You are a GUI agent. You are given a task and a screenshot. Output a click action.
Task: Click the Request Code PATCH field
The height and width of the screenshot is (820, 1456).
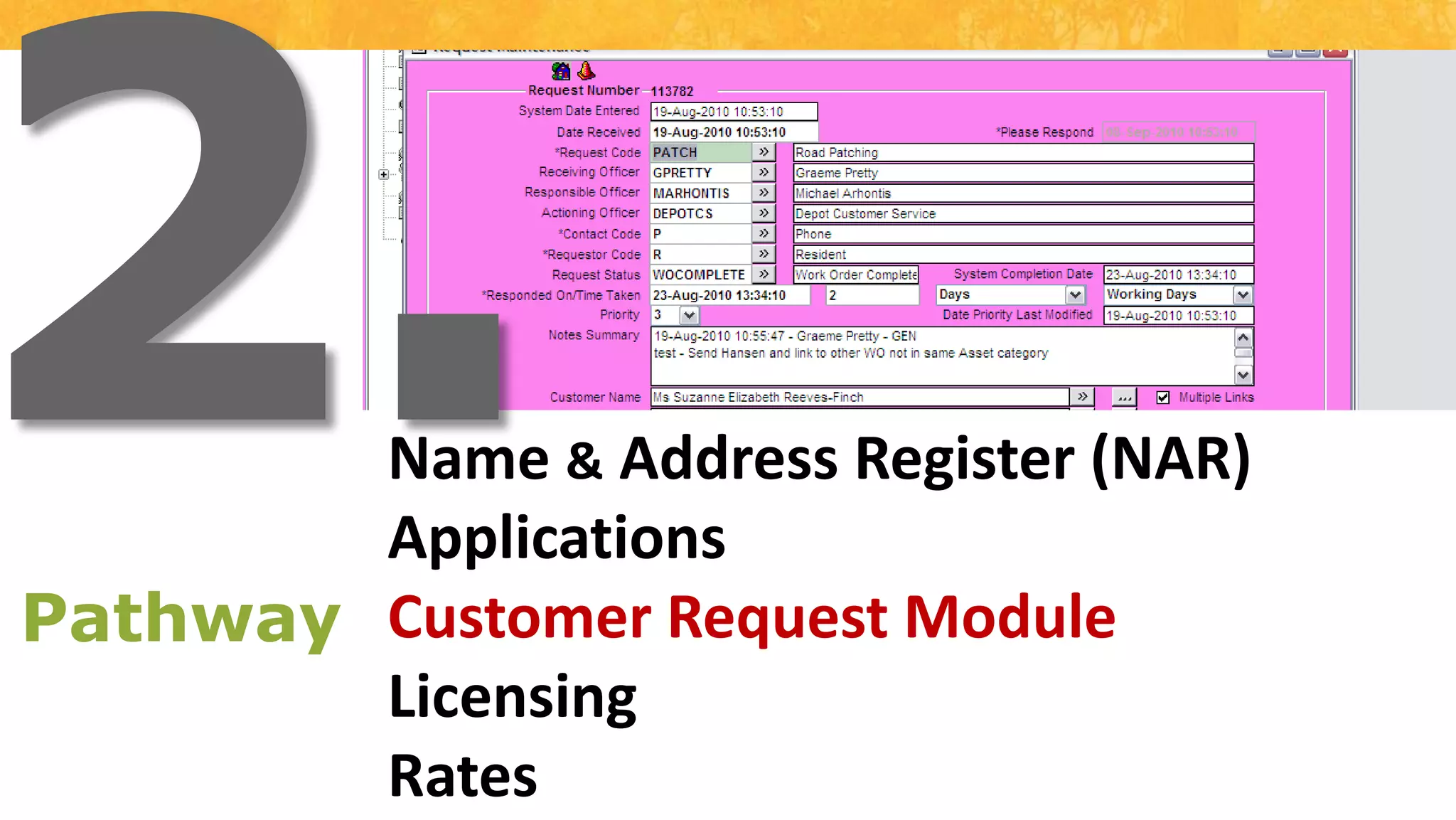pos(701,152)
